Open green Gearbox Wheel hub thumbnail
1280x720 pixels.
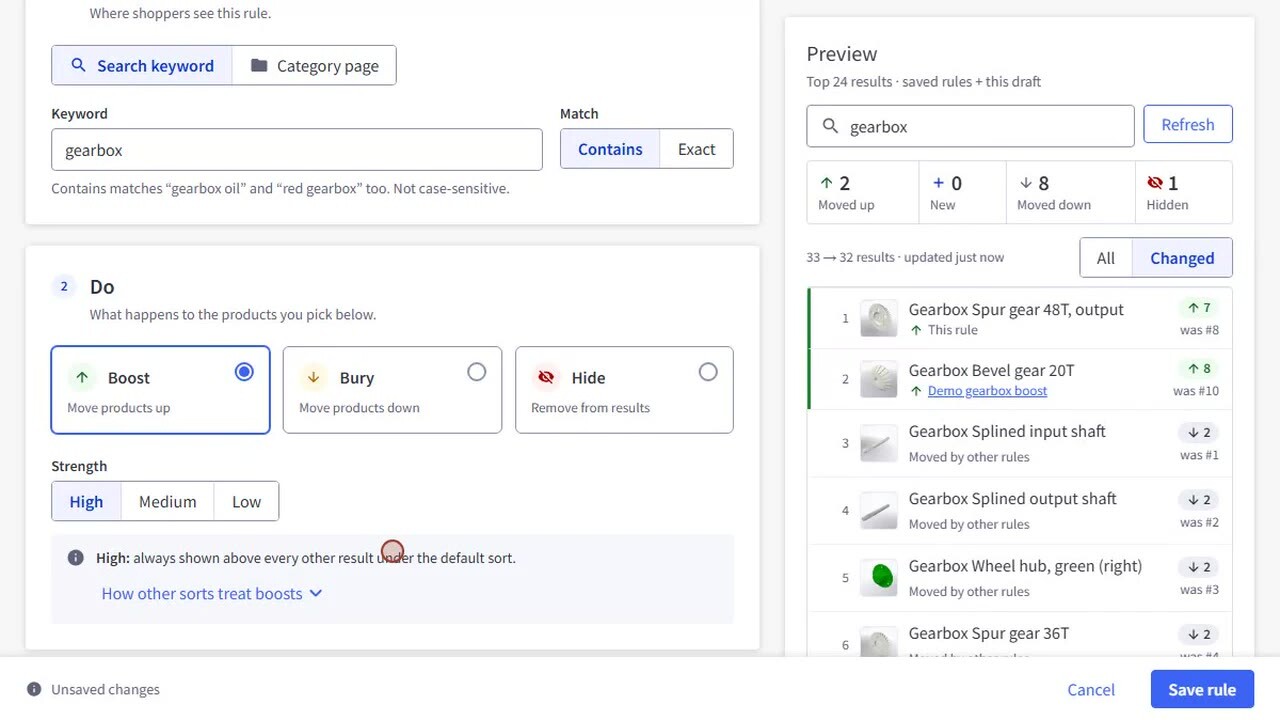click(879, 578)
